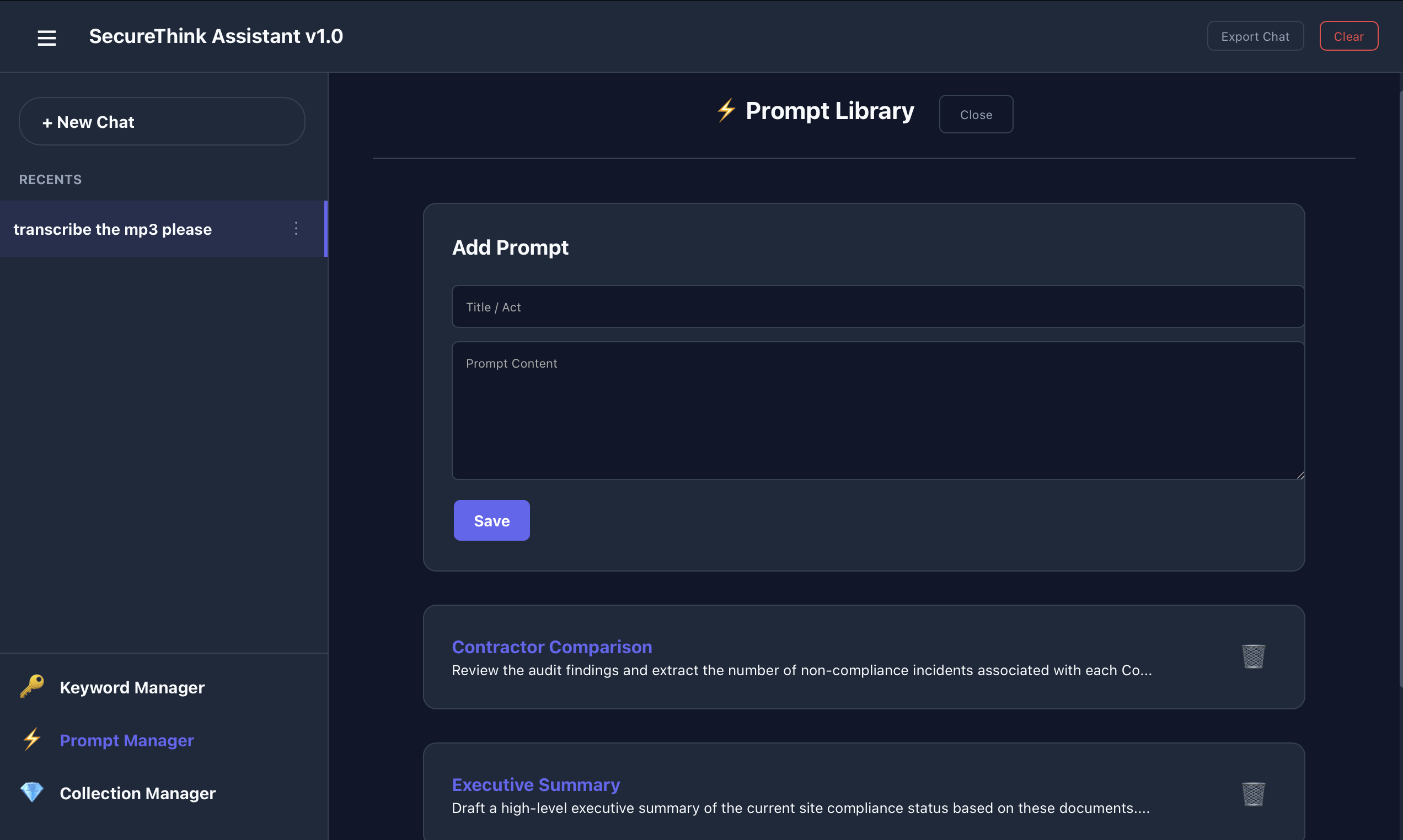
Task: Open options for the recent chat (three dots)
Action: (296, 229)
